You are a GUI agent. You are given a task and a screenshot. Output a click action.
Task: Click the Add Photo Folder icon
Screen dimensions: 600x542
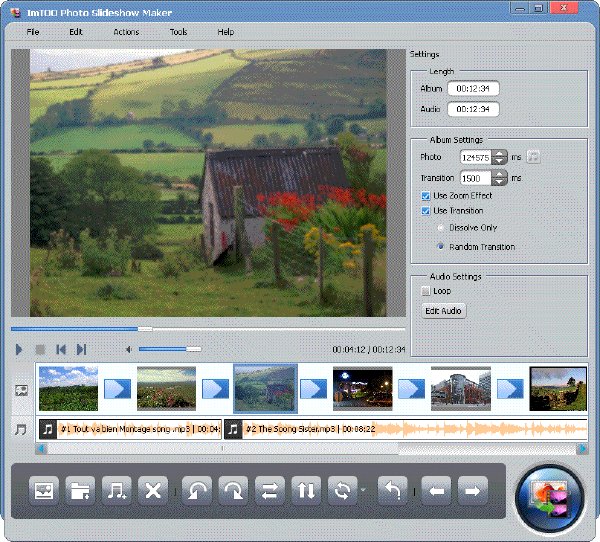click(x=80, y=490)
